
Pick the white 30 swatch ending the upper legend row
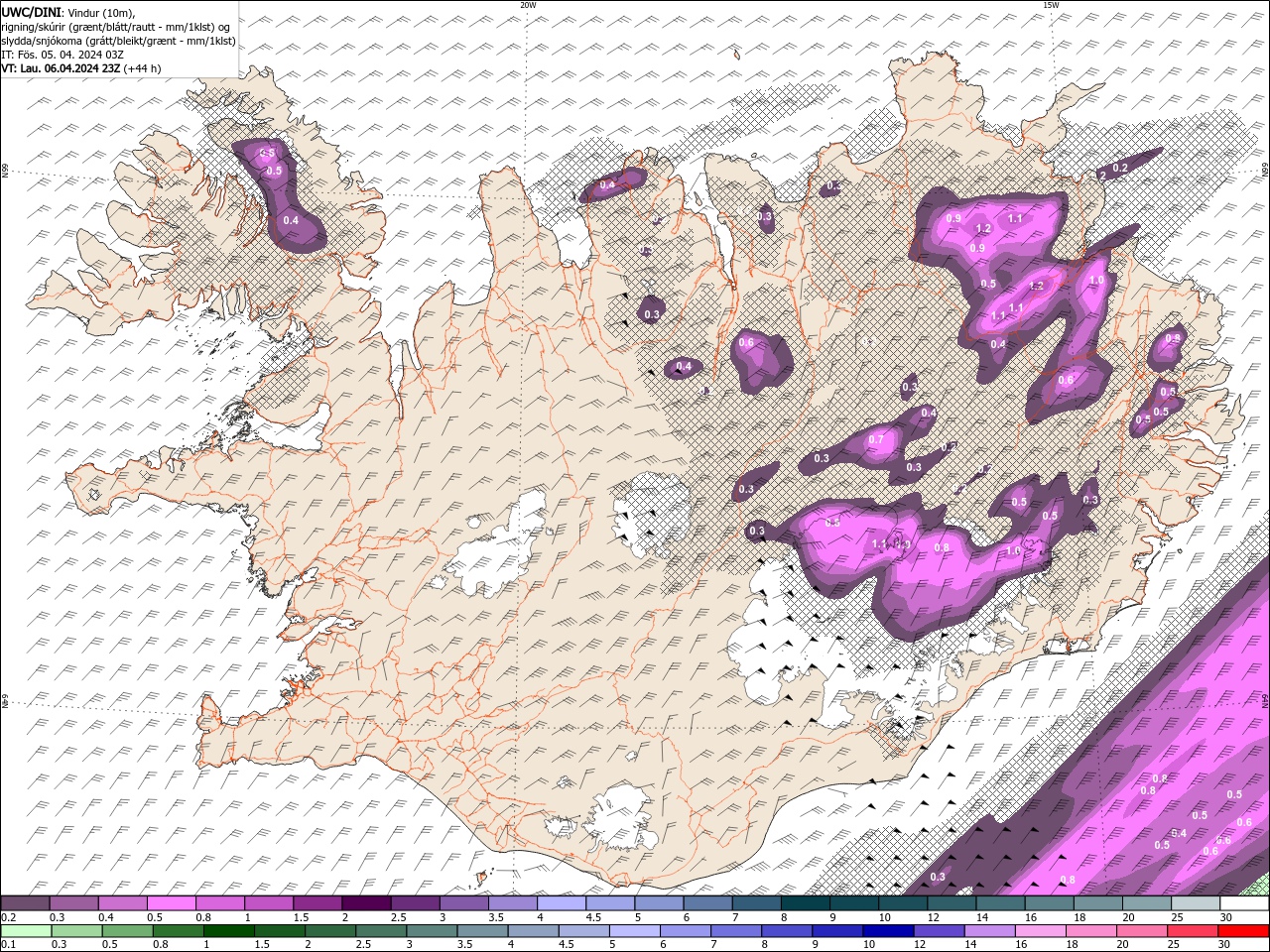(x=1244, y=903)
